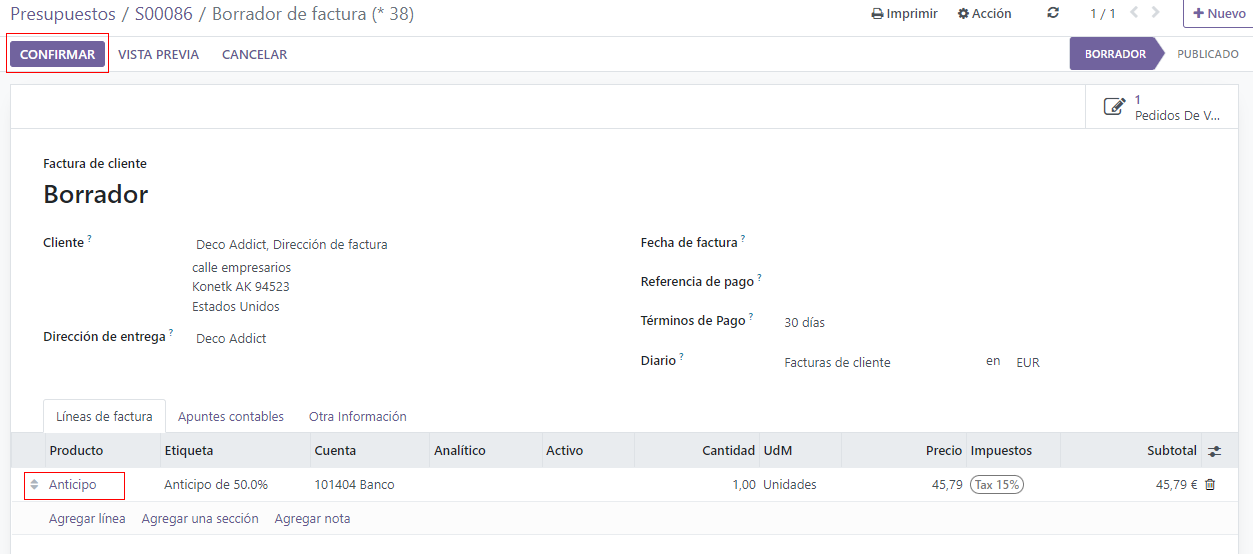The height and width of the screenshot is (554, 1253).
Task: Print using the Imprimir button
Action: point(904,14)
